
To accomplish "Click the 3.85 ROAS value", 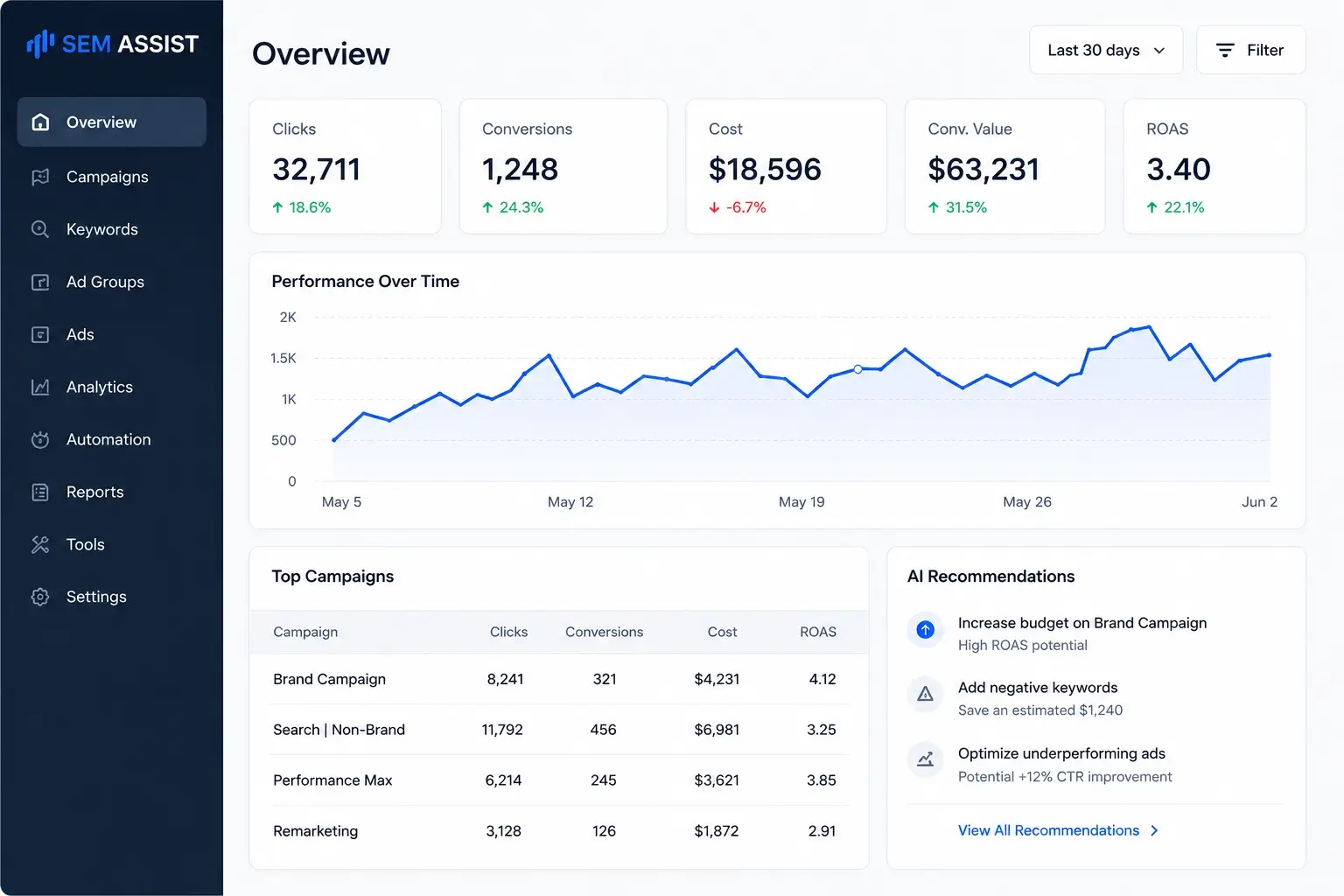I will coord(822,780).
